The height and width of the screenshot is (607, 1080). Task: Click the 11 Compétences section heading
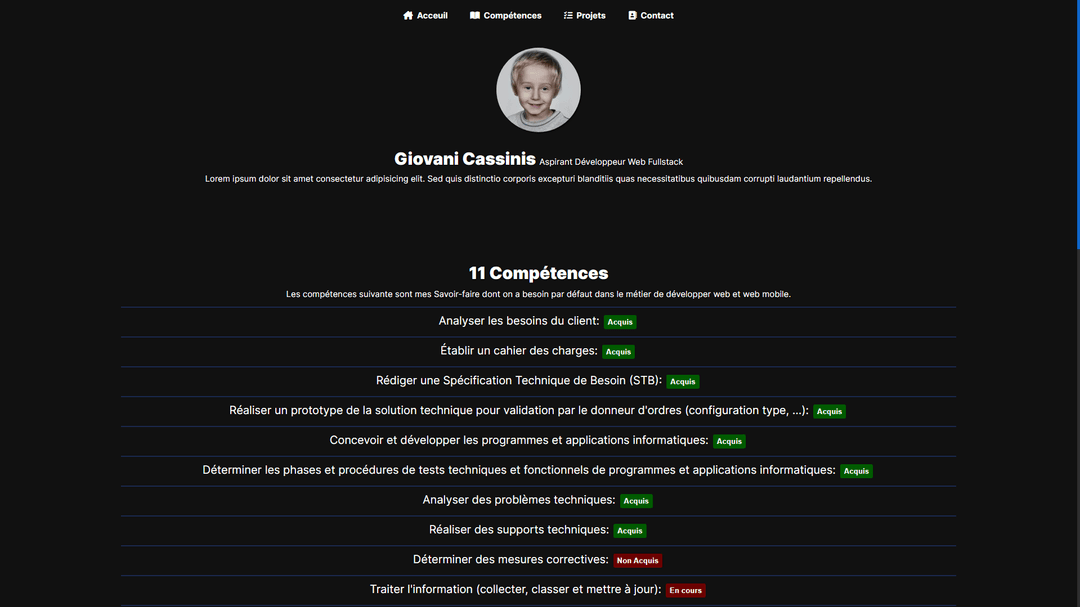click(538, 273)
